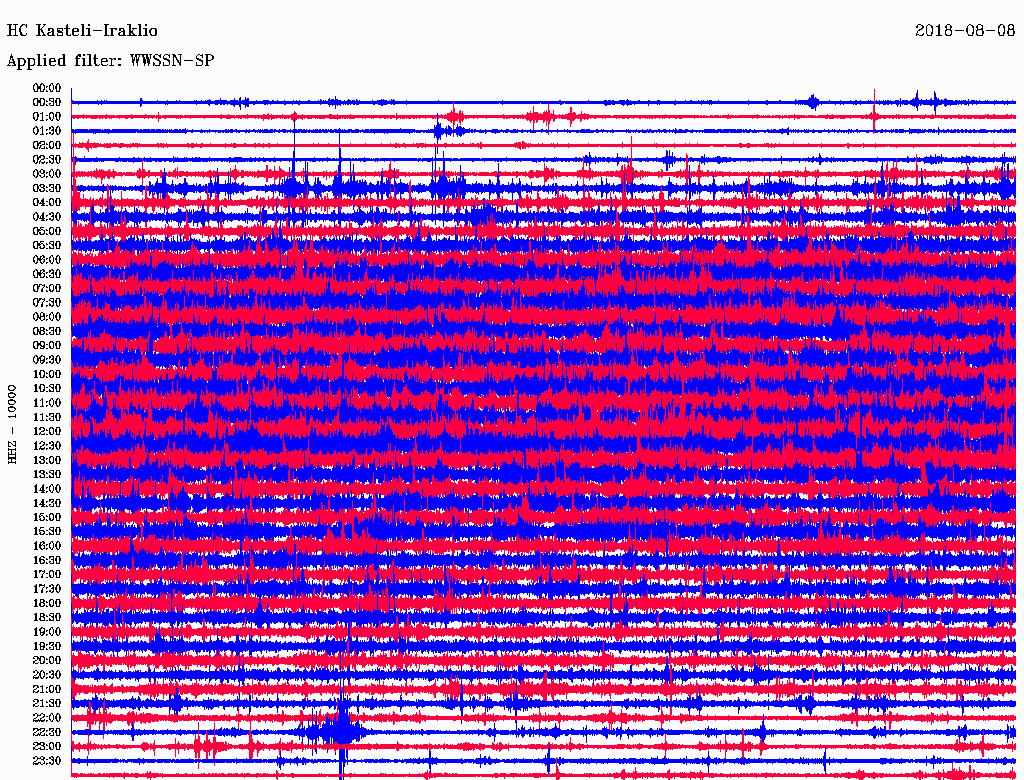The width and height of the screenshot is (1024, 780).
Task: Click the 12:30 time label
Action: [x=47, y=446]
